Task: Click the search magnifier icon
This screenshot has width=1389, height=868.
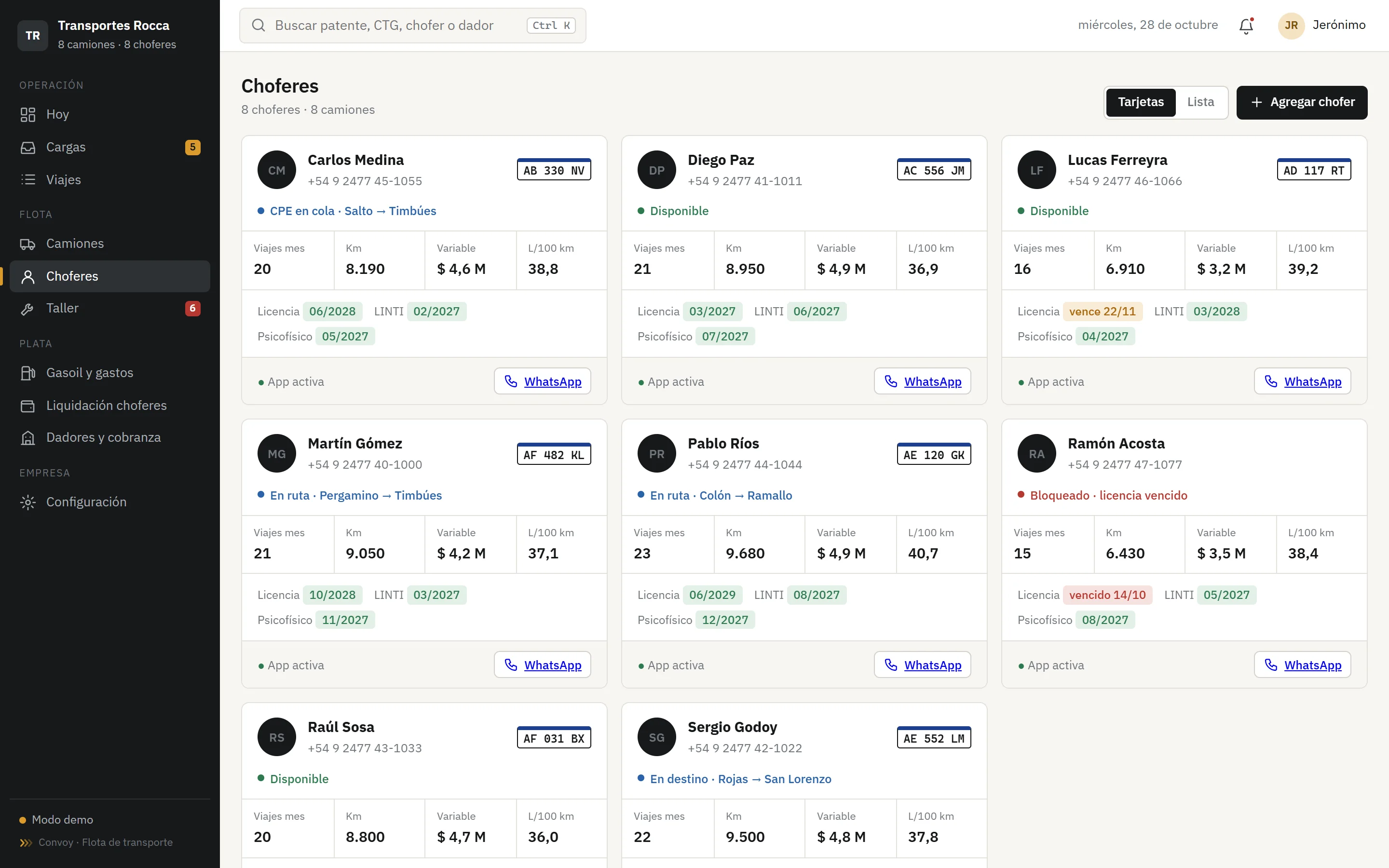Action: pyautogui.click(x=259, y=25)
